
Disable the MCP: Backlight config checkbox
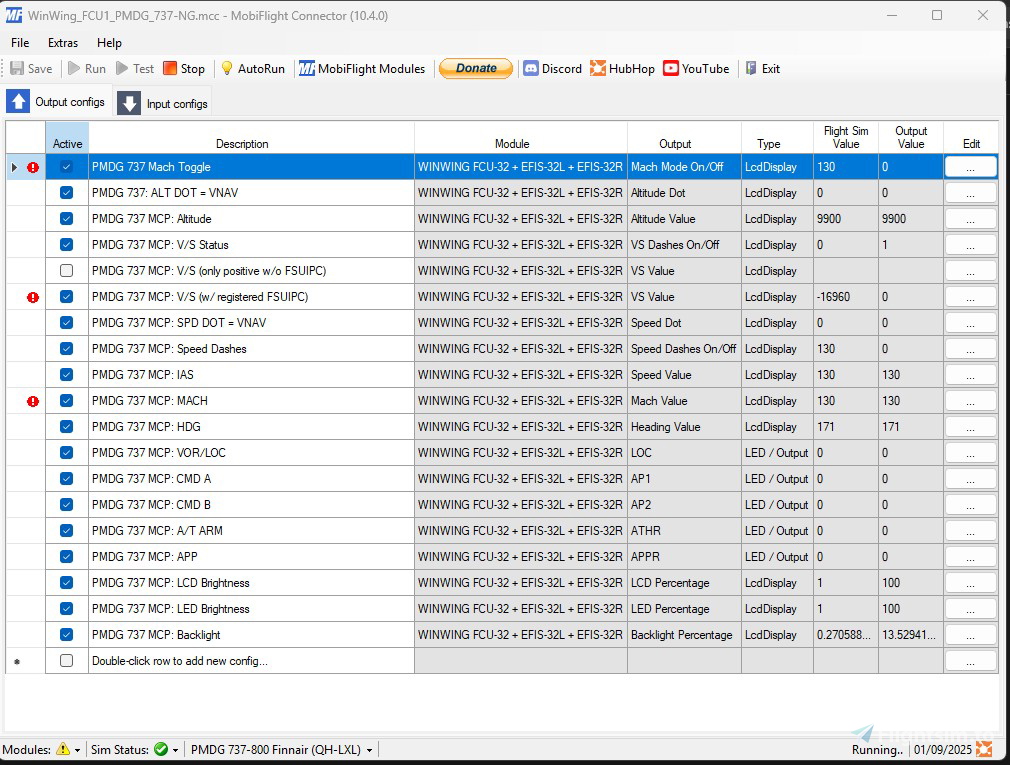tap(67, 635)
